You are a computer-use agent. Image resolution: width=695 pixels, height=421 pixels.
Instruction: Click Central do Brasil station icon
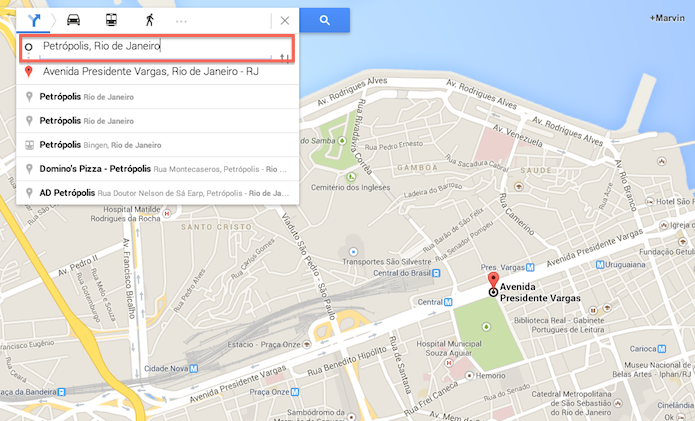point(437,273)
